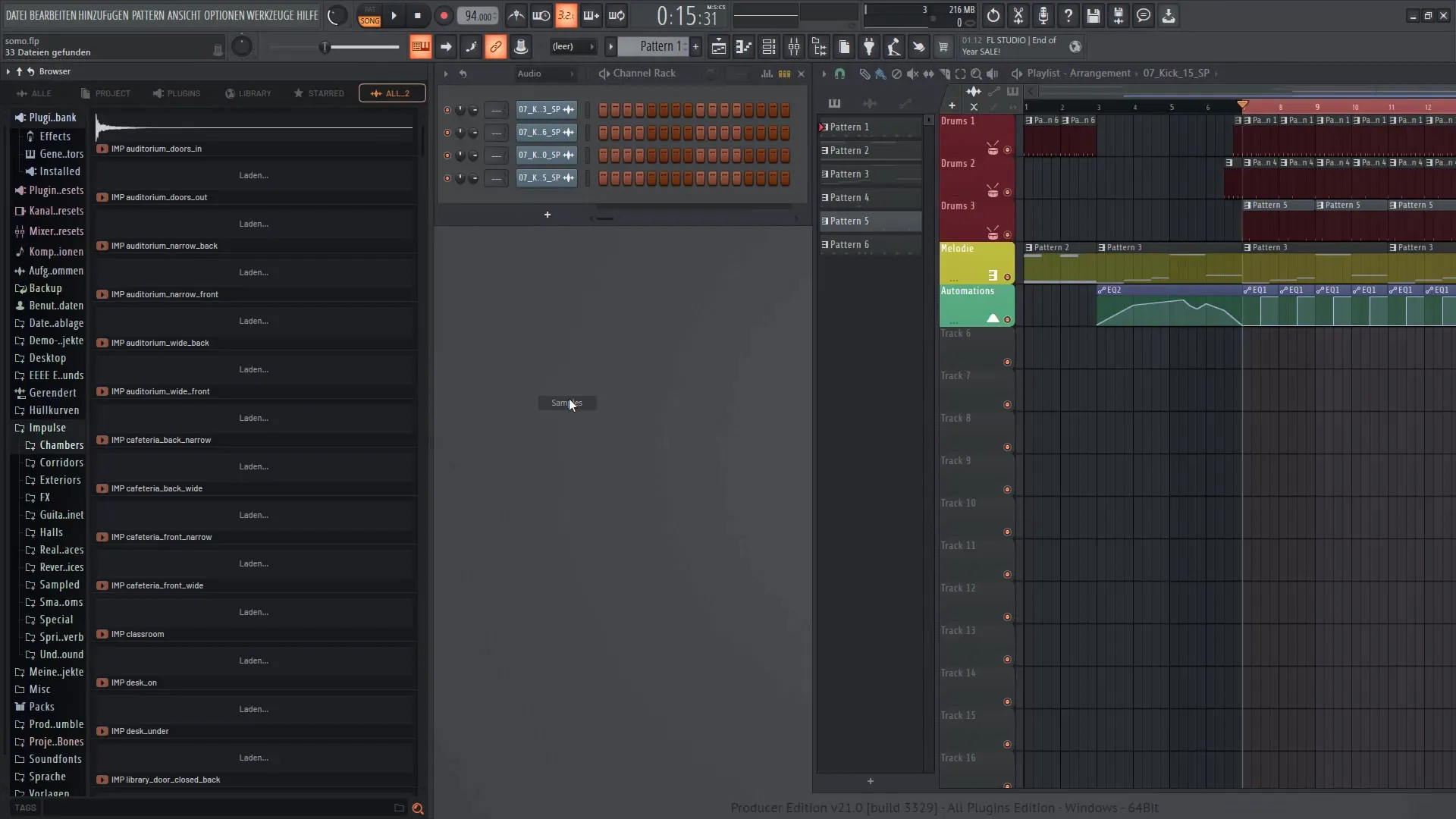Viewport: 1456px width, 819px height.
Task: Expand the Packs folder in browser
Action: click(41, 706)
